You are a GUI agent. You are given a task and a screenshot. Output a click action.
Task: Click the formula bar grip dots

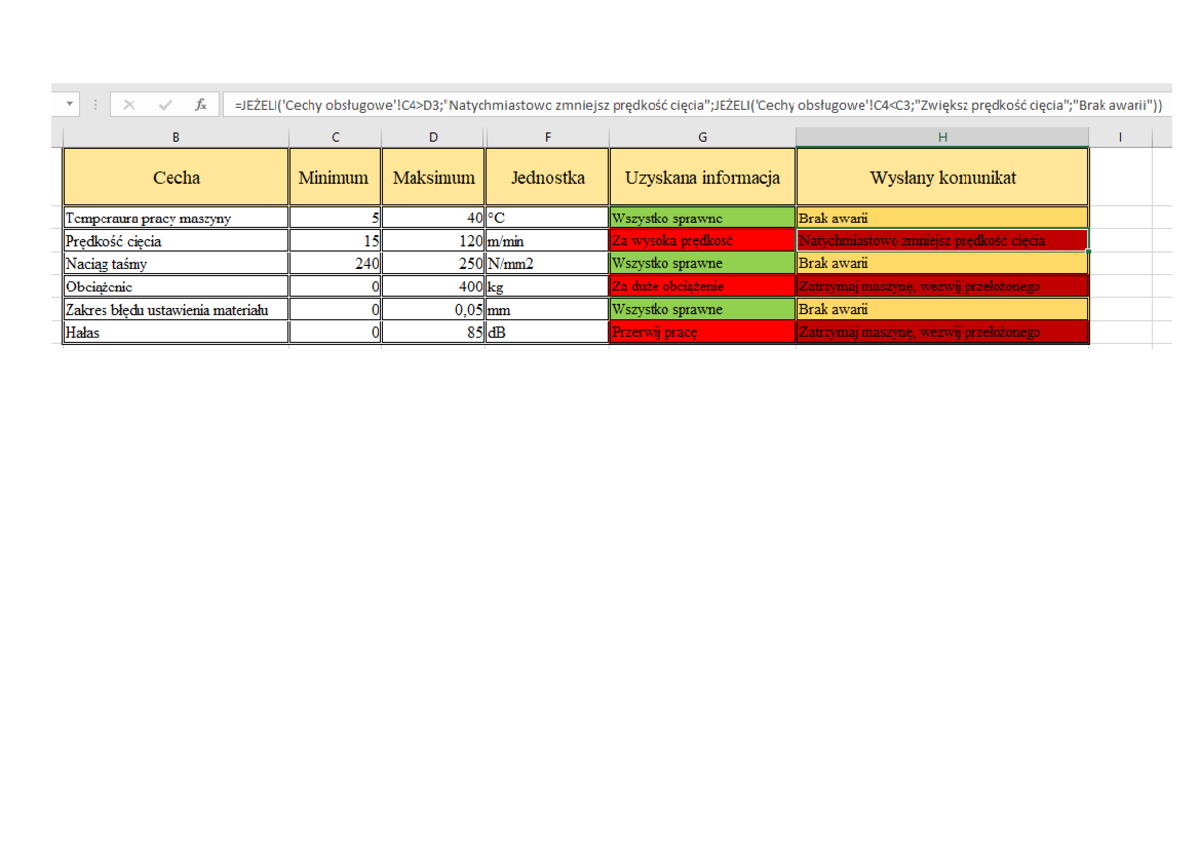pyautogui.click(x=95, y=104)
